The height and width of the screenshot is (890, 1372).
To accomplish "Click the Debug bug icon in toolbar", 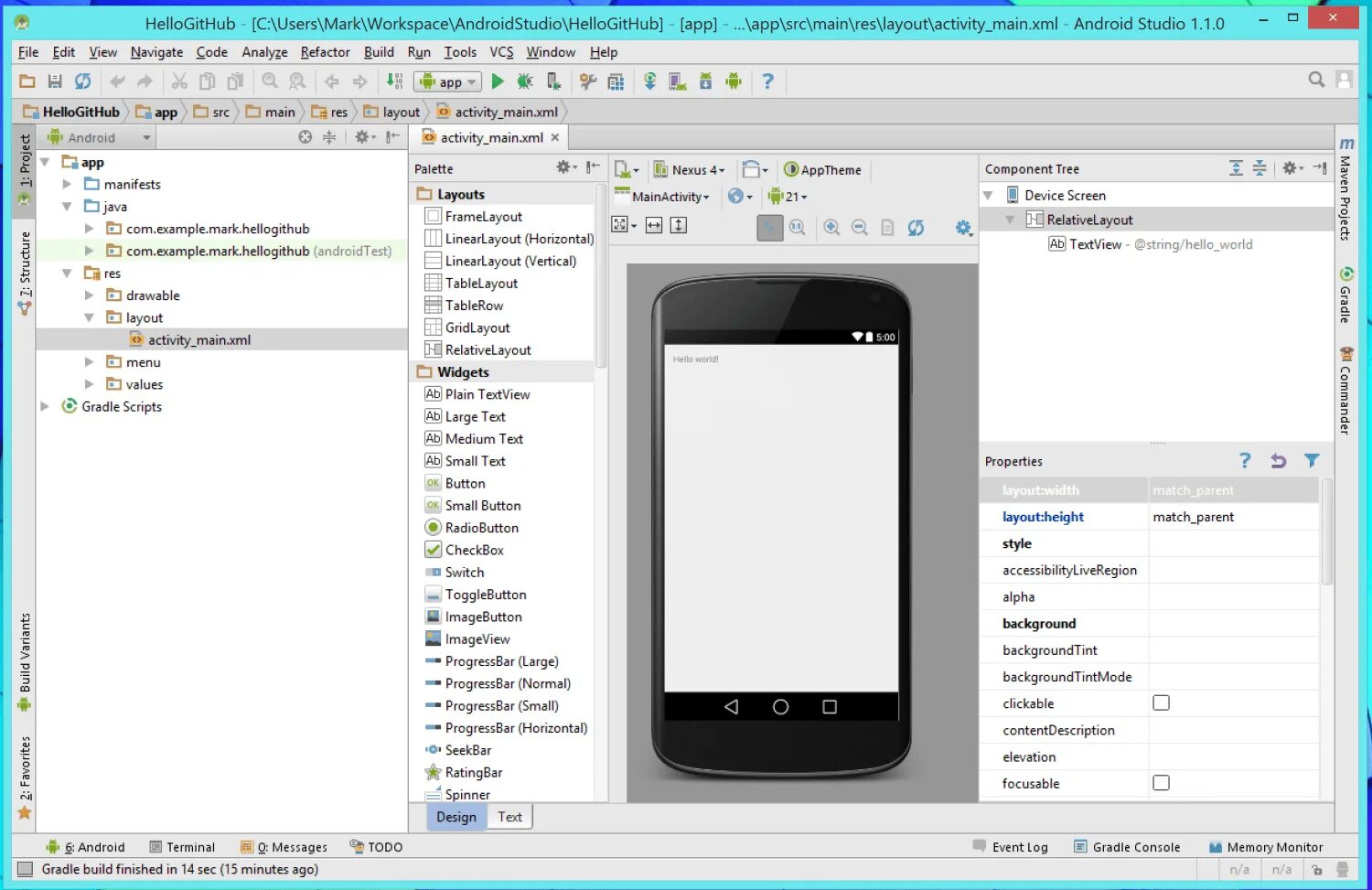I will pos(525,81).
